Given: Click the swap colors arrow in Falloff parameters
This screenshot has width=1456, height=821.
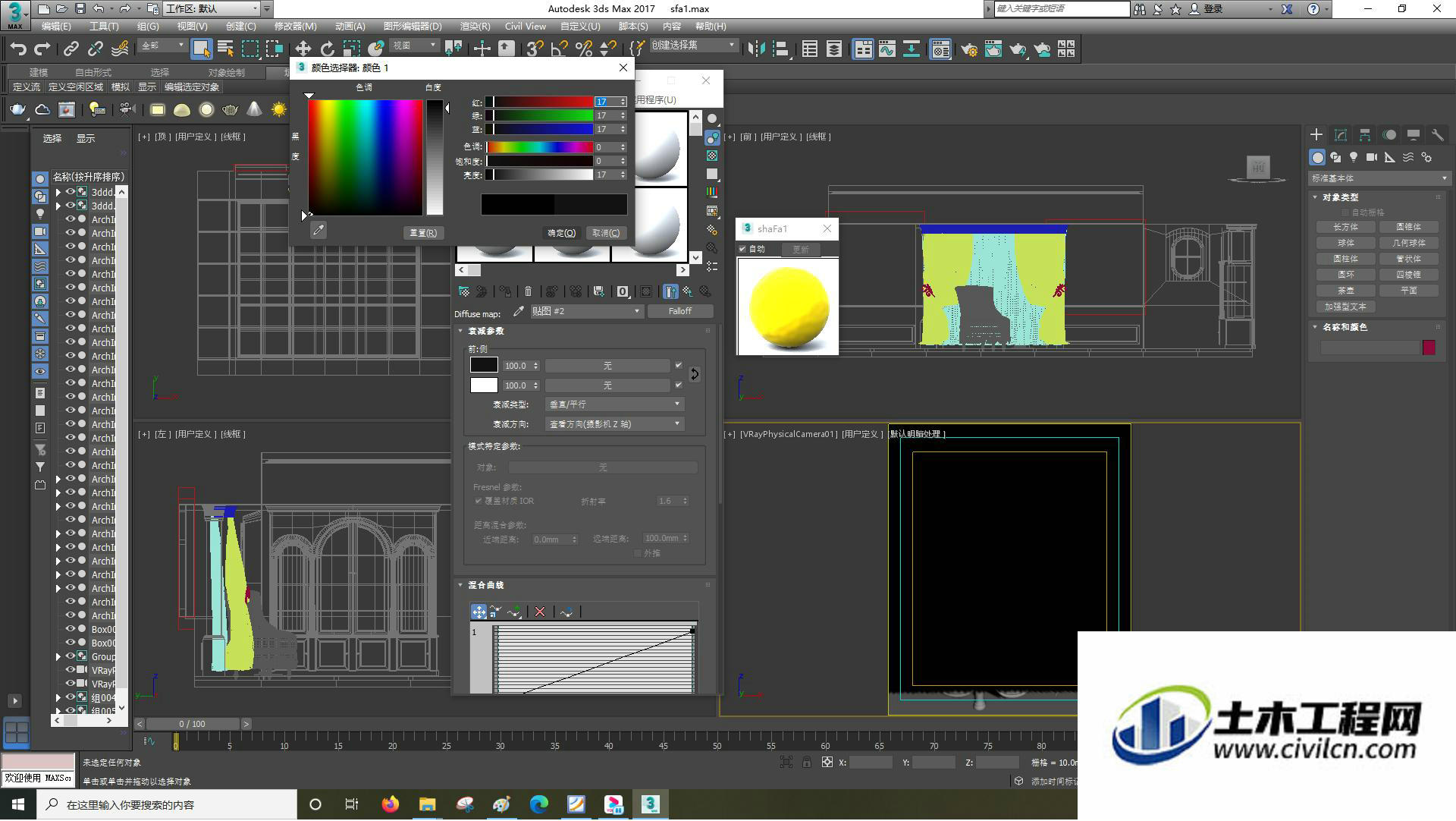Looking at the screenshot, I should pyautogui.click(x=695, y=374).
